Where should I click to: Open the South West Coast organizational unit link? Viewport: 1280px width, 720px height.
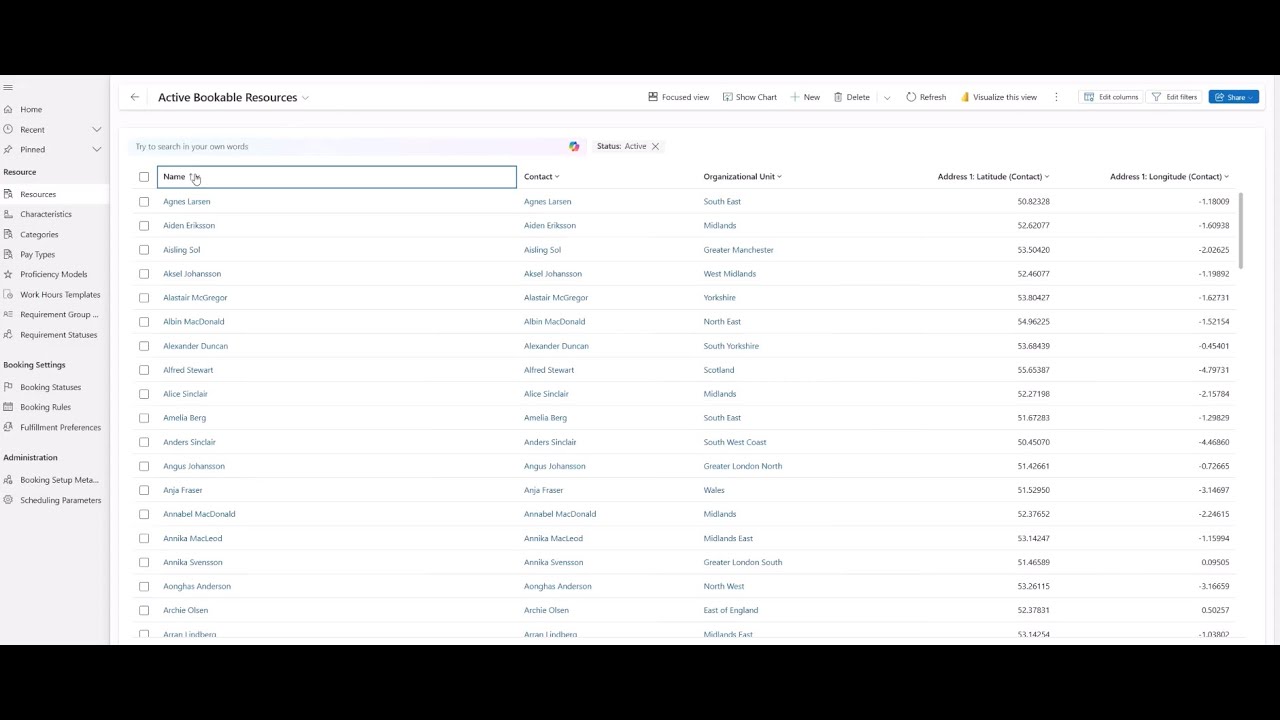(735, 442)
